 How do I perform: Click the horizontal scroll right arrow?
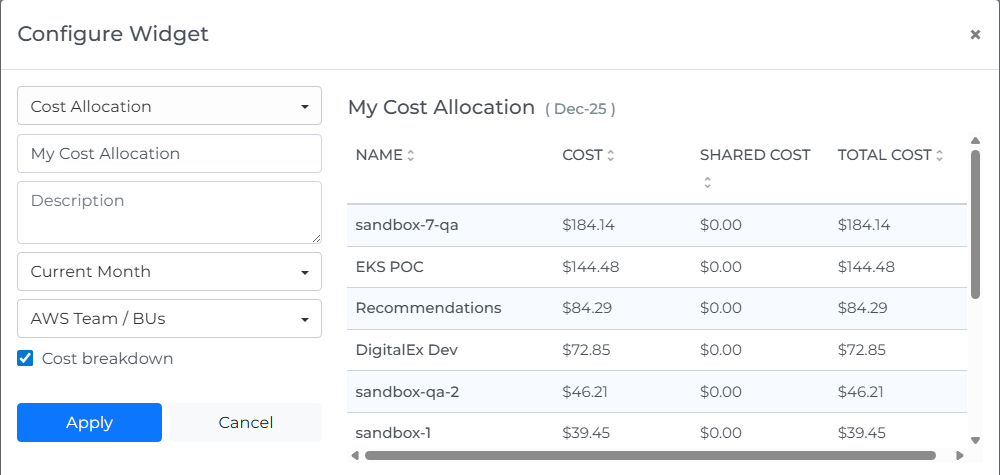point(960,456)
